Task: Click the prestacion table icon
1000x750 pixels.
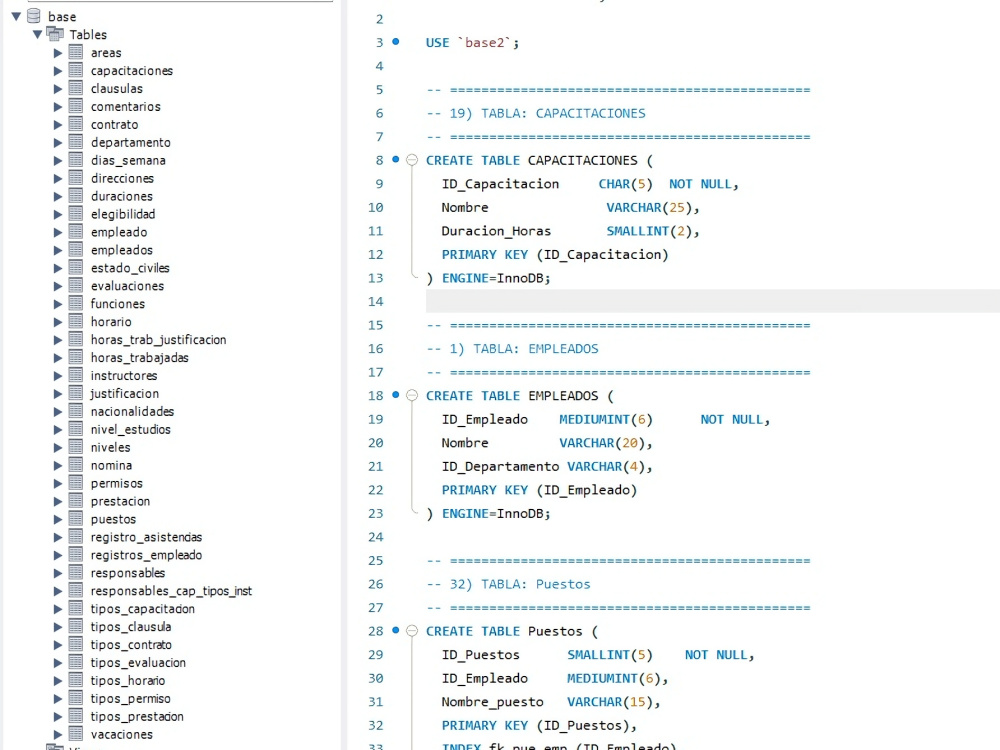Action: tap(76, 501)
